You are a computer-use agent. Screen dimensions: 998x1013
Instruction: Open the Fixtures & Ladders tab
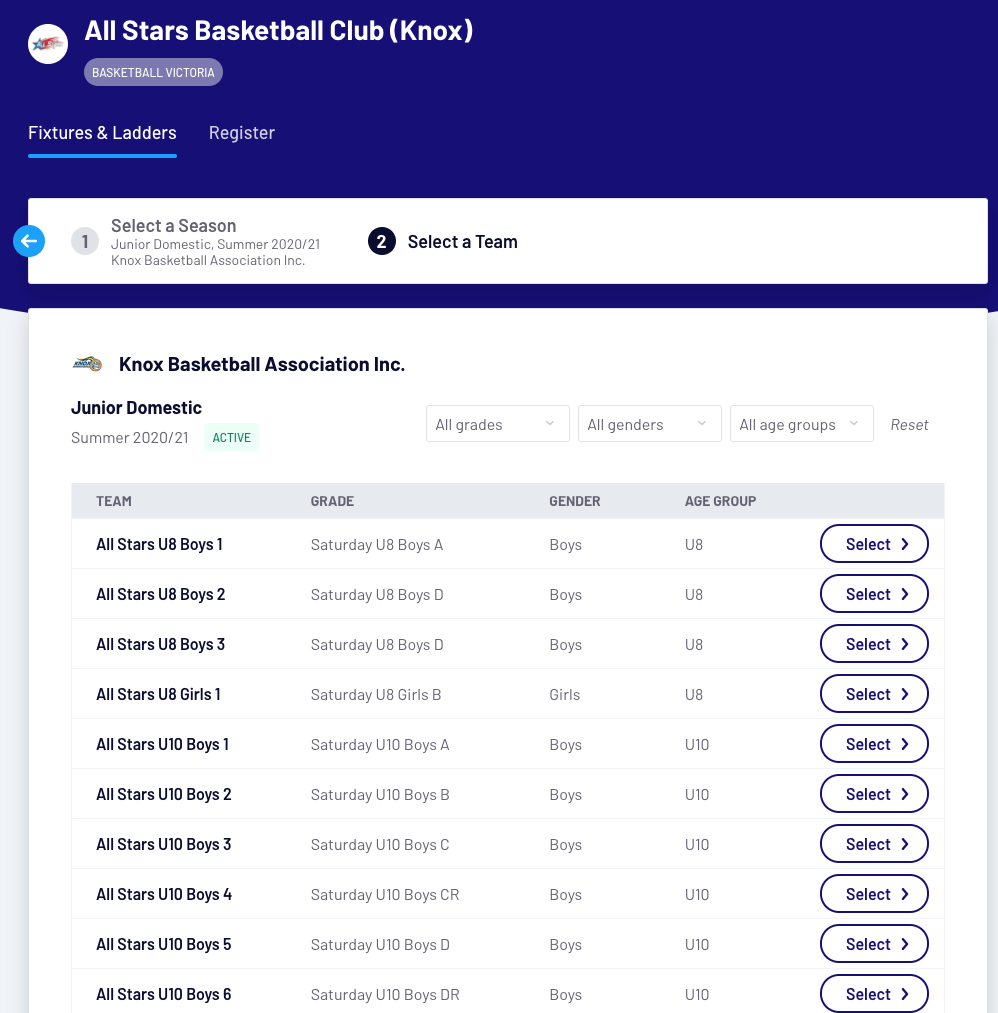[x=102, y=133]
